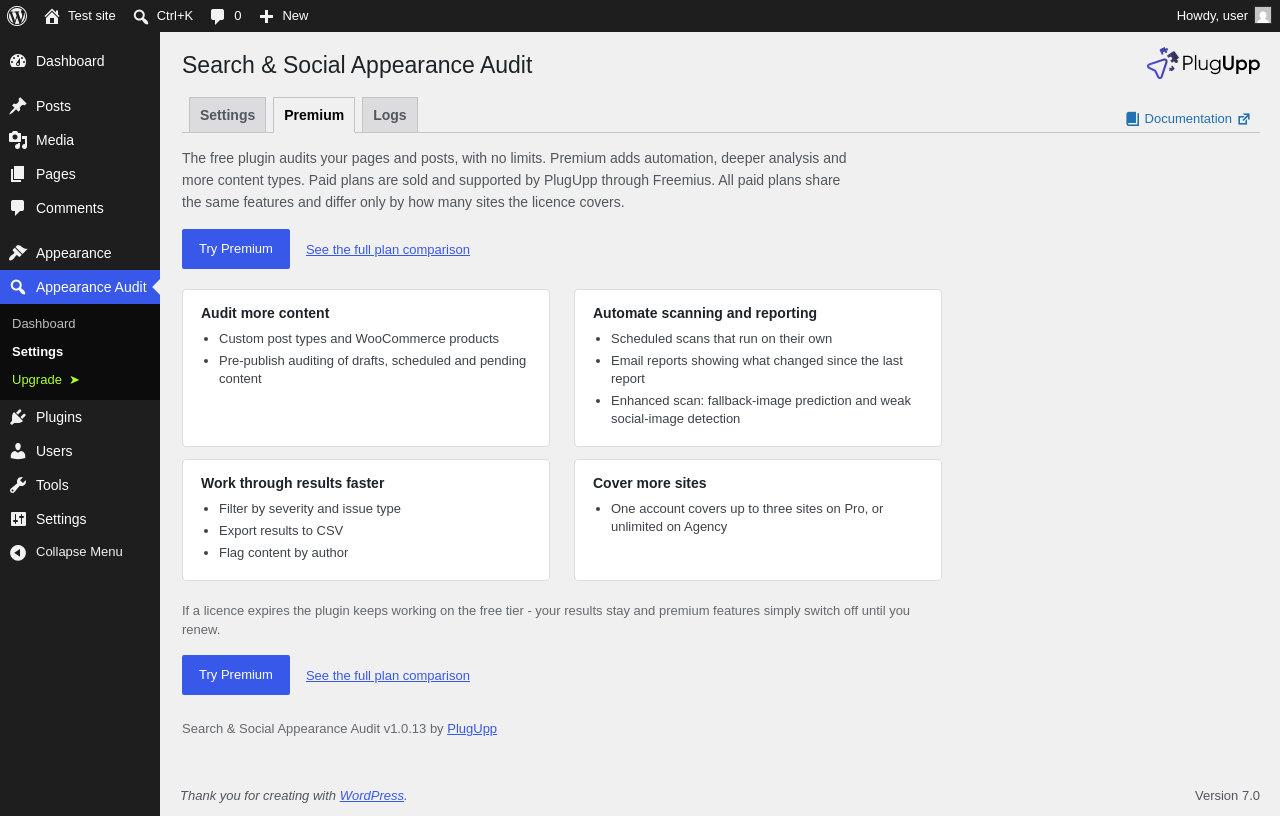Click Collapse Menu label
The image size is (1280, 816).
[79, 552]
